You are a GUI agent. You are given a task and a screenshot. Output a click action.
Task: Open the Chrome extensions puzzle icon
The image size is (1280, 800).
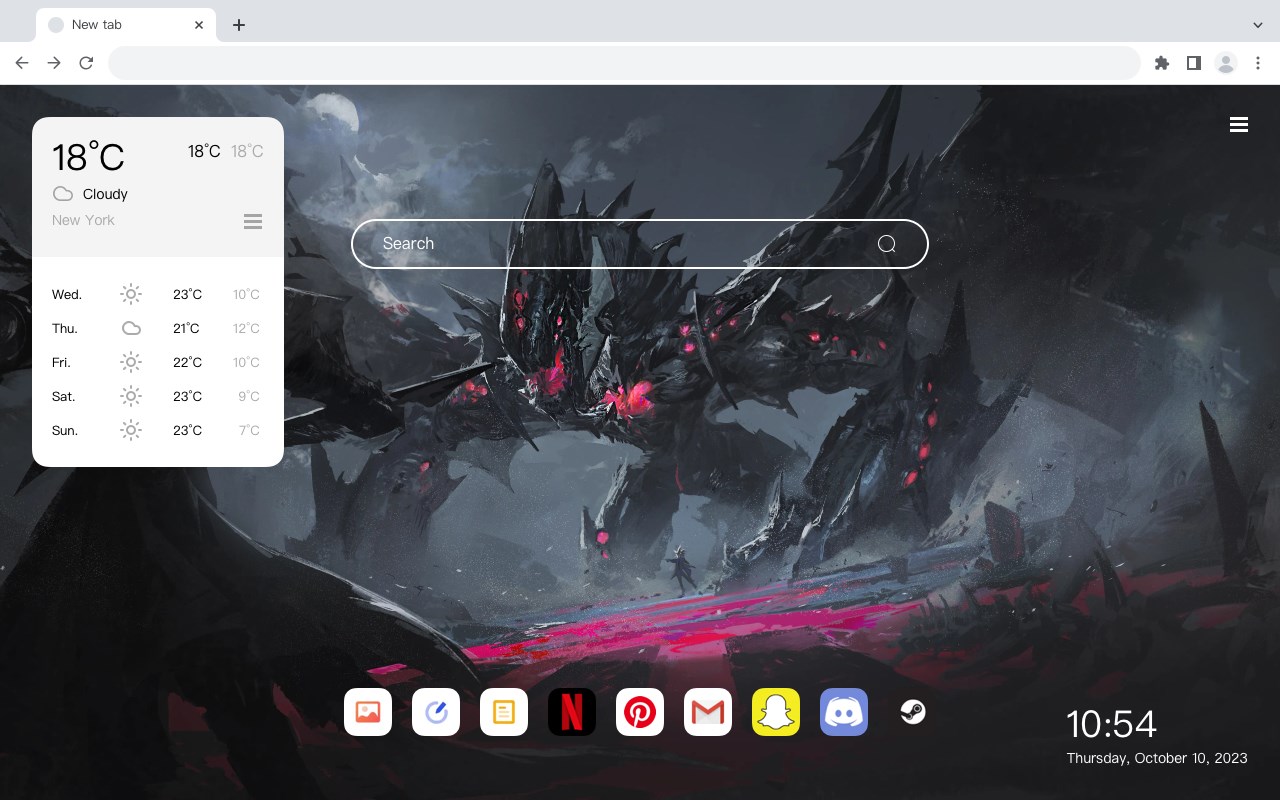pos(1161,63)
